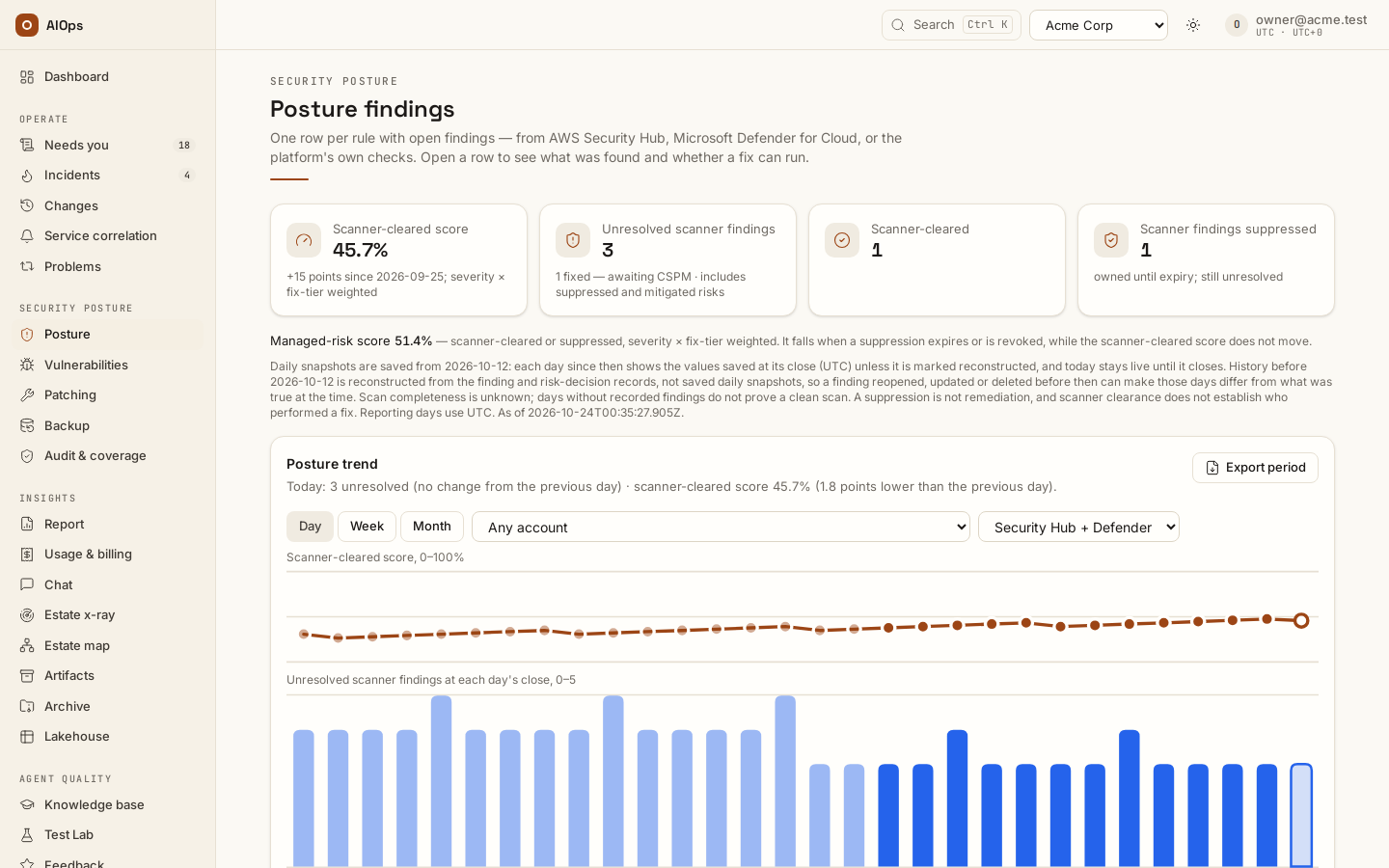Navigate to Vulnerabilities
Screen dimensions: 1389x868
(x=107, y=365)
